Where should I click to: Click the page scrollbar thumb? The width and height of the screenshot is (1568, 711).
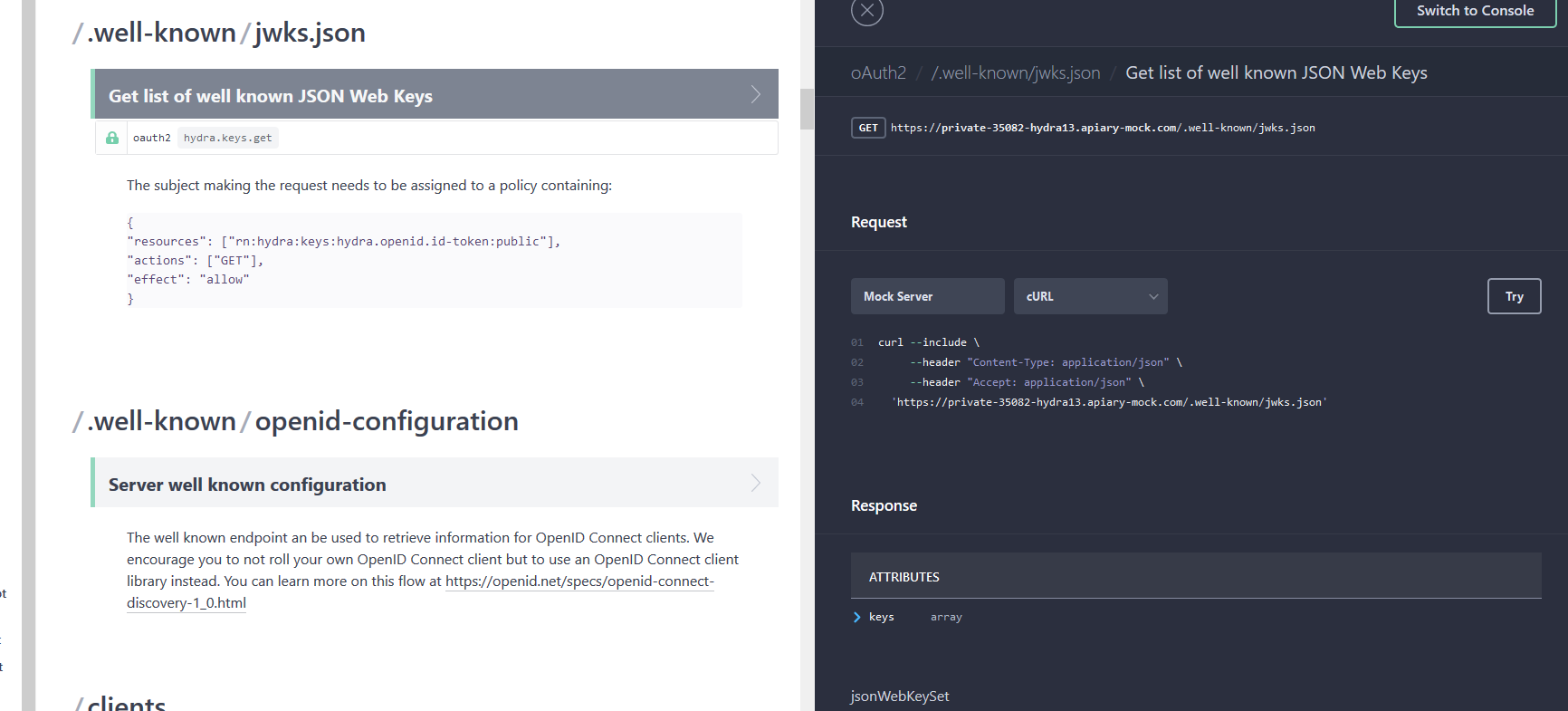(x=807, y=109)
